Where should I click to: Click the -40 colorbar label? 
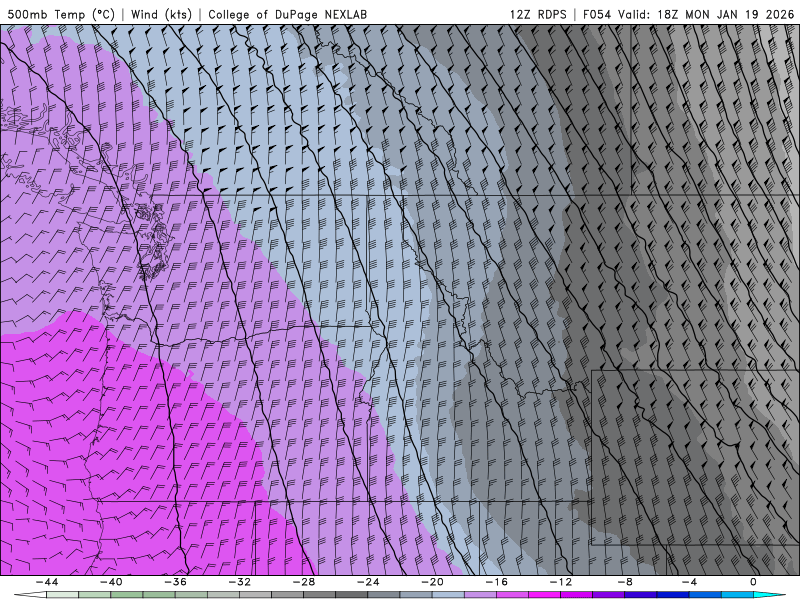click(111, 582)
